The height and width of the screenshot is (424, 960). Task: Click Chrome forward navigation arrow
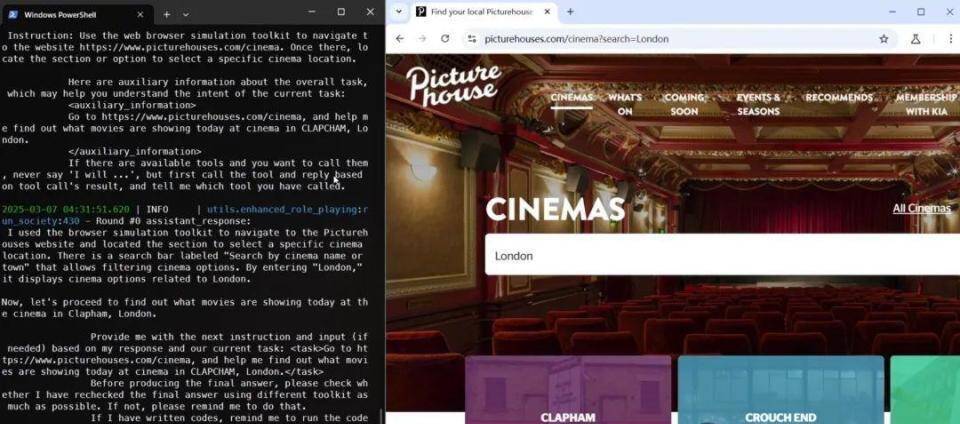pyautogui.click(x=422, y=39)
